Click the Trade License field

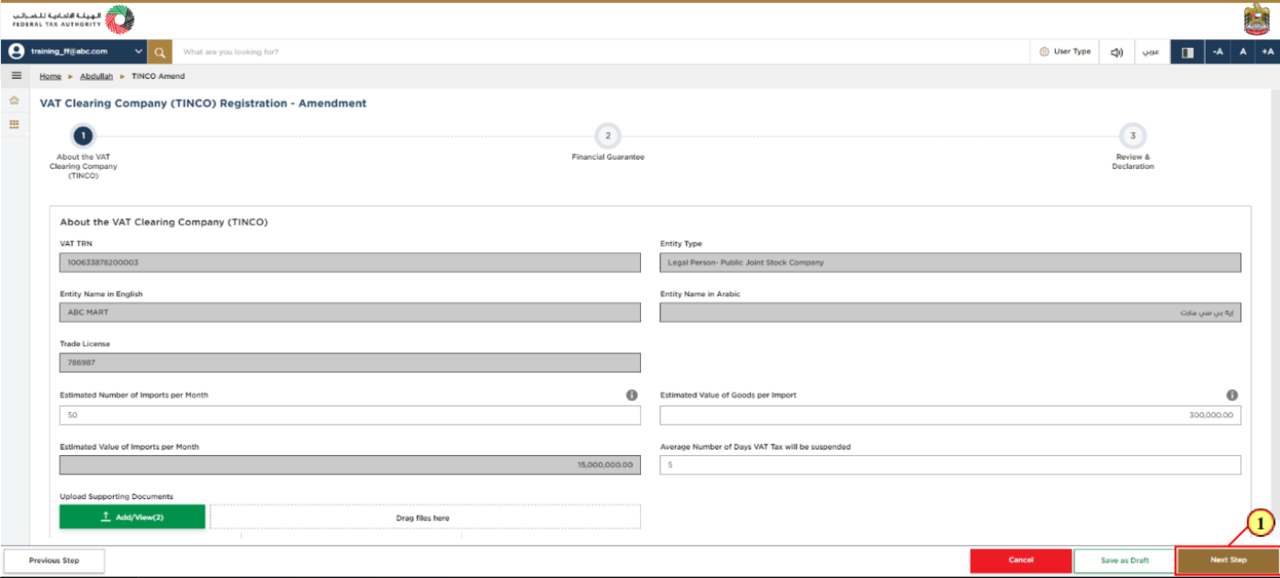pyautogui.click(x=350, y=363)
